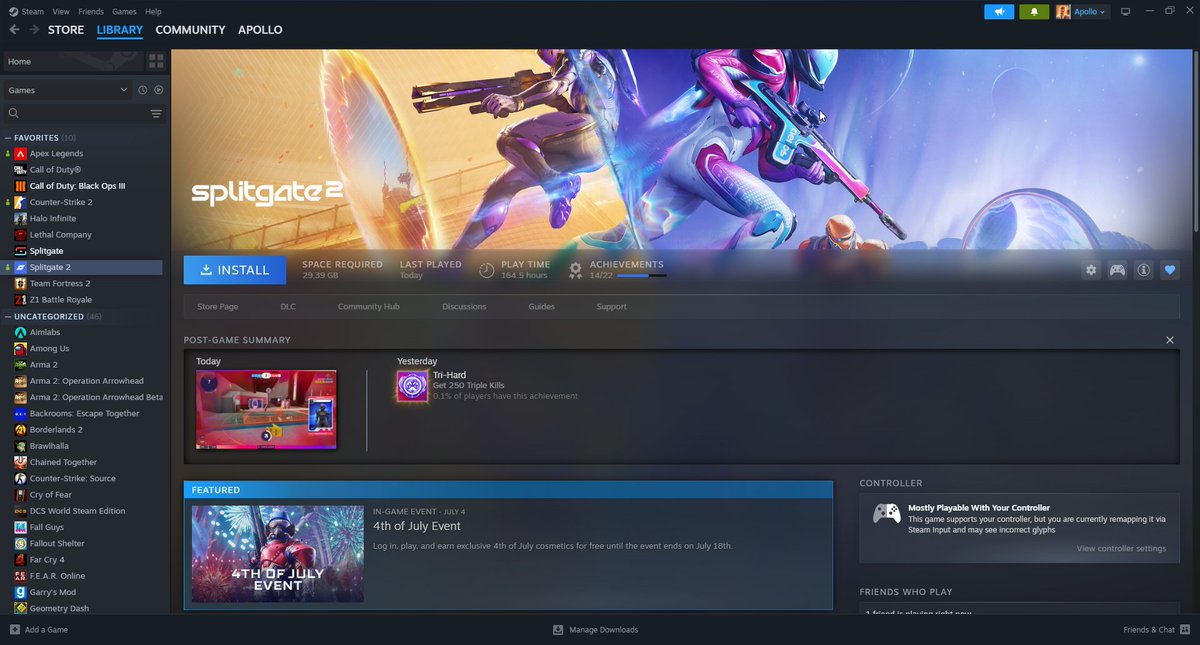Open the green notifications bell
The height and width of the screenshot is (645, 1200).
(1034, 12)
